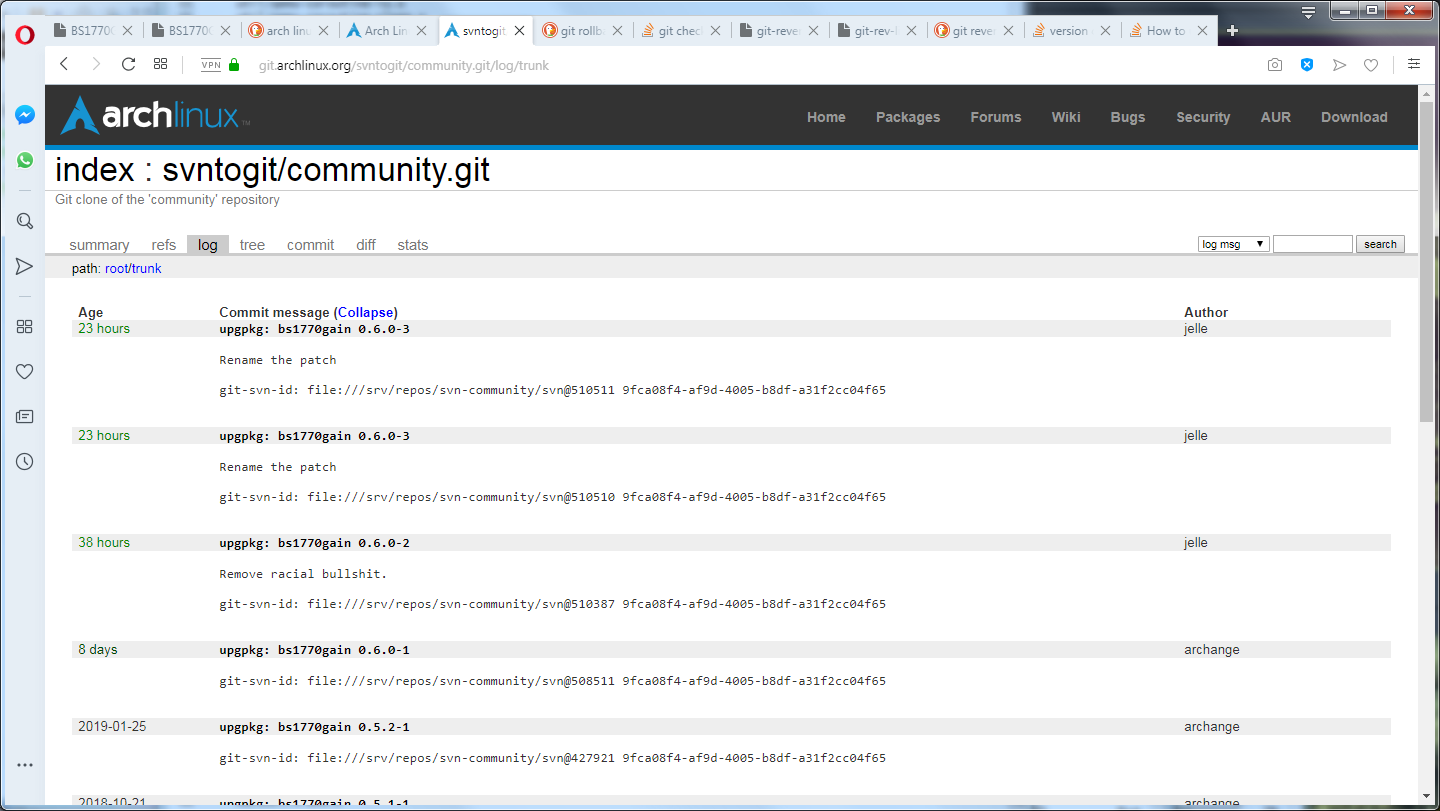Open the 'trunk' path link
The height and width of the screenshot is (811, 1440).
[x=147, y=269]
